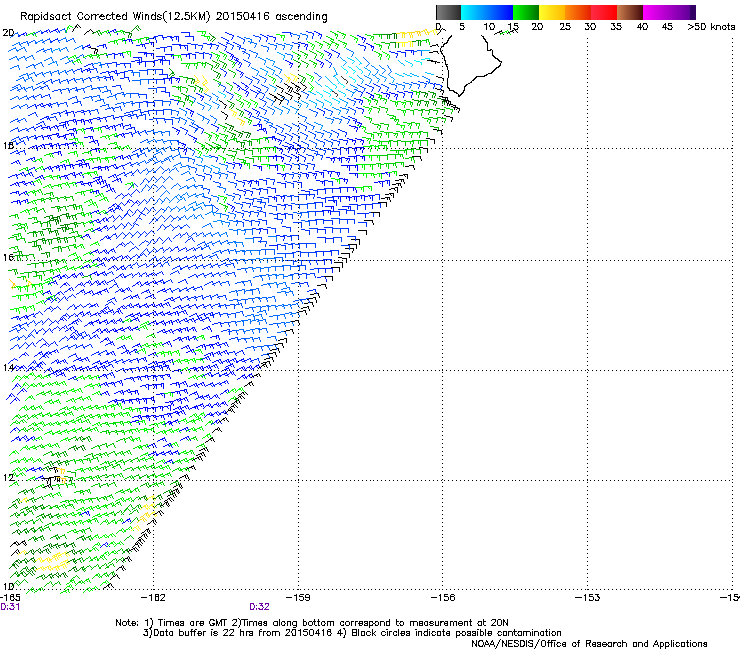
Task: Click the purple time stamp '0:31'
Action: pyautogui.click(x=10, y=607)
